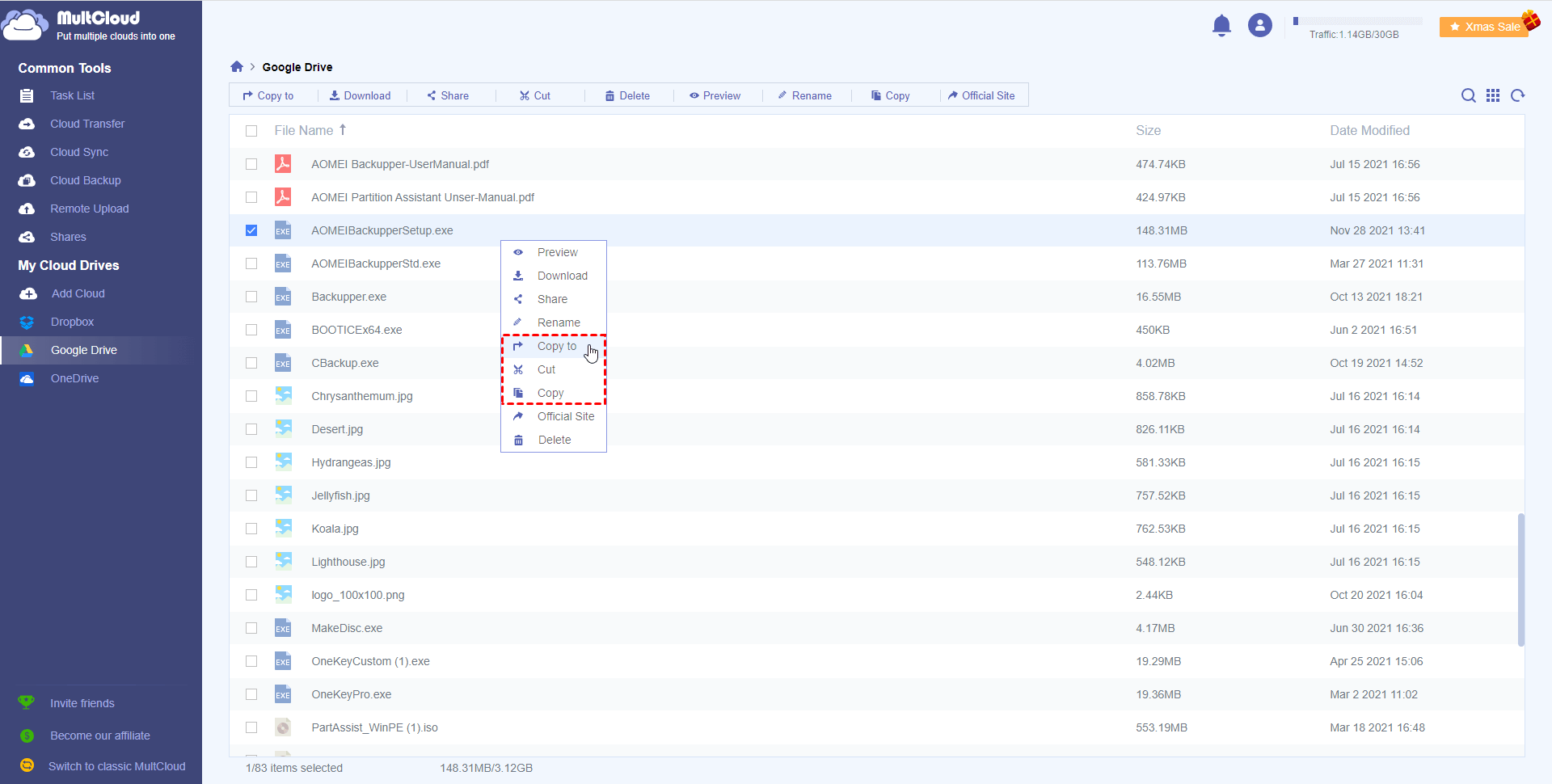Click the Cloud Transfer icon
1552x784 pixels.
(x=27, y=124)
